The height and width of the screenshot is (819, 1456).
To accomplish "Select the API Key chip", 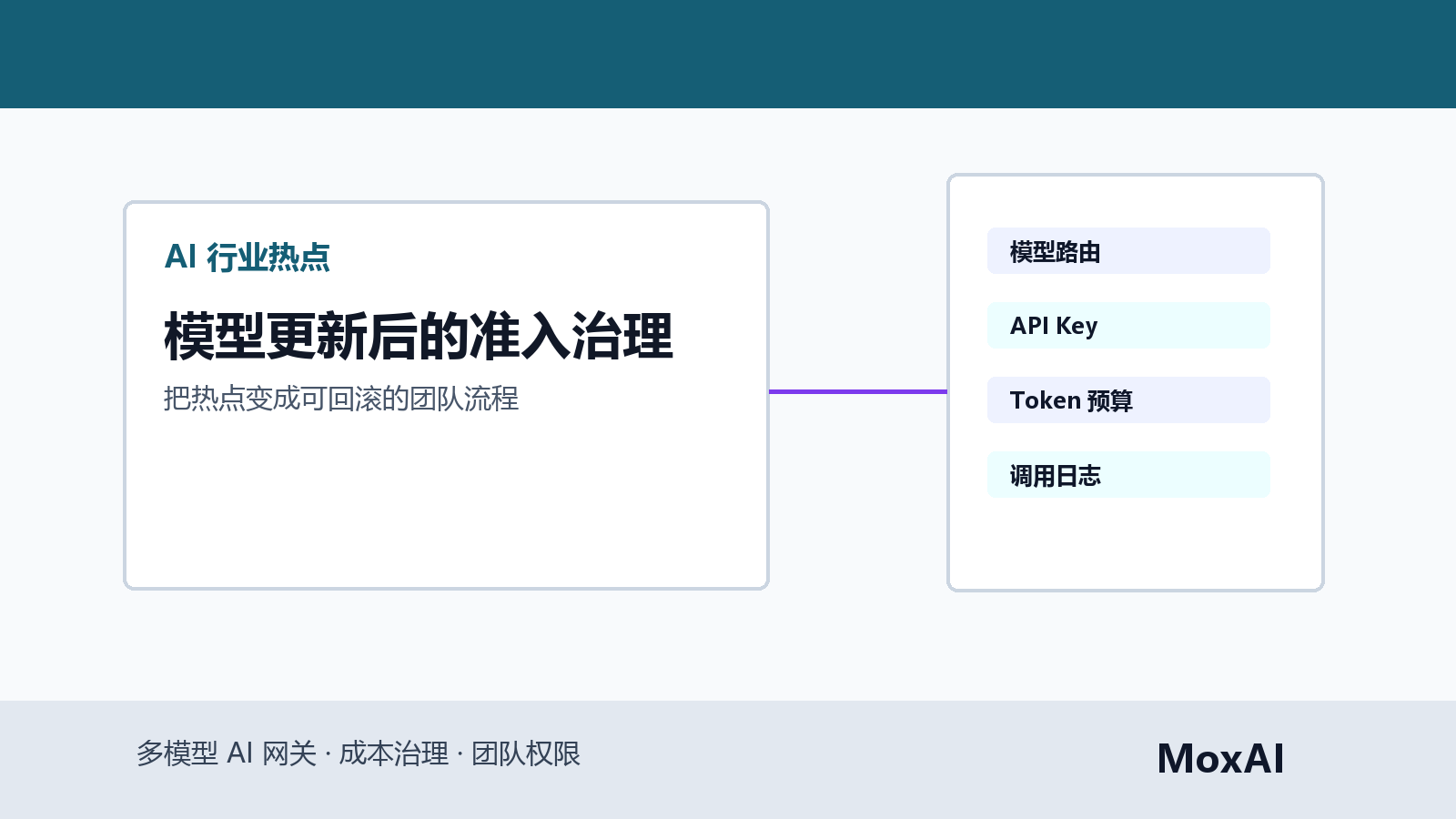I will 1128,326.
